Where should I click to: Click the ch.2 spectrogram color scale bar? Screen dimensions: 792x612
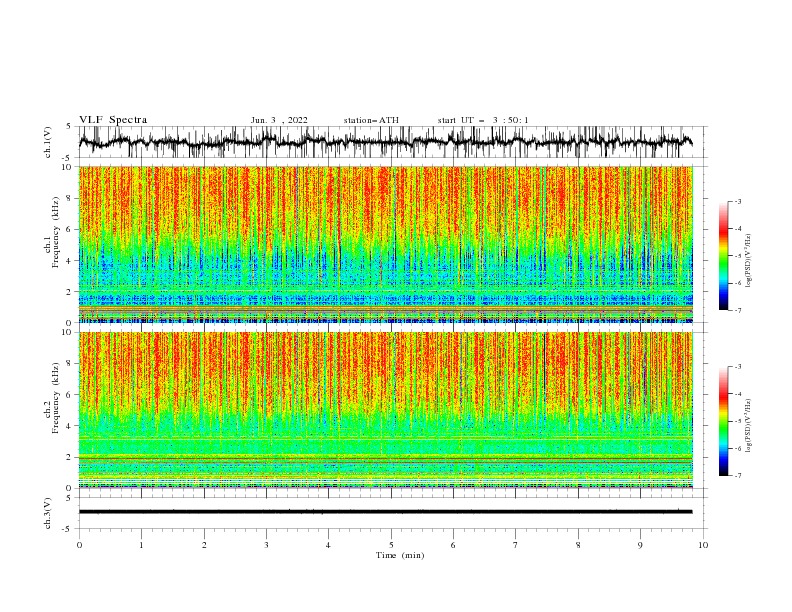click(723, 421)
